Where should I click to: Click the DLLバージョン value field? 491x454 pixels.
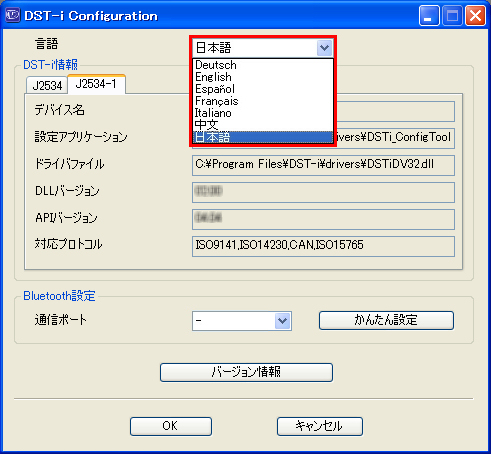[323, 192]
